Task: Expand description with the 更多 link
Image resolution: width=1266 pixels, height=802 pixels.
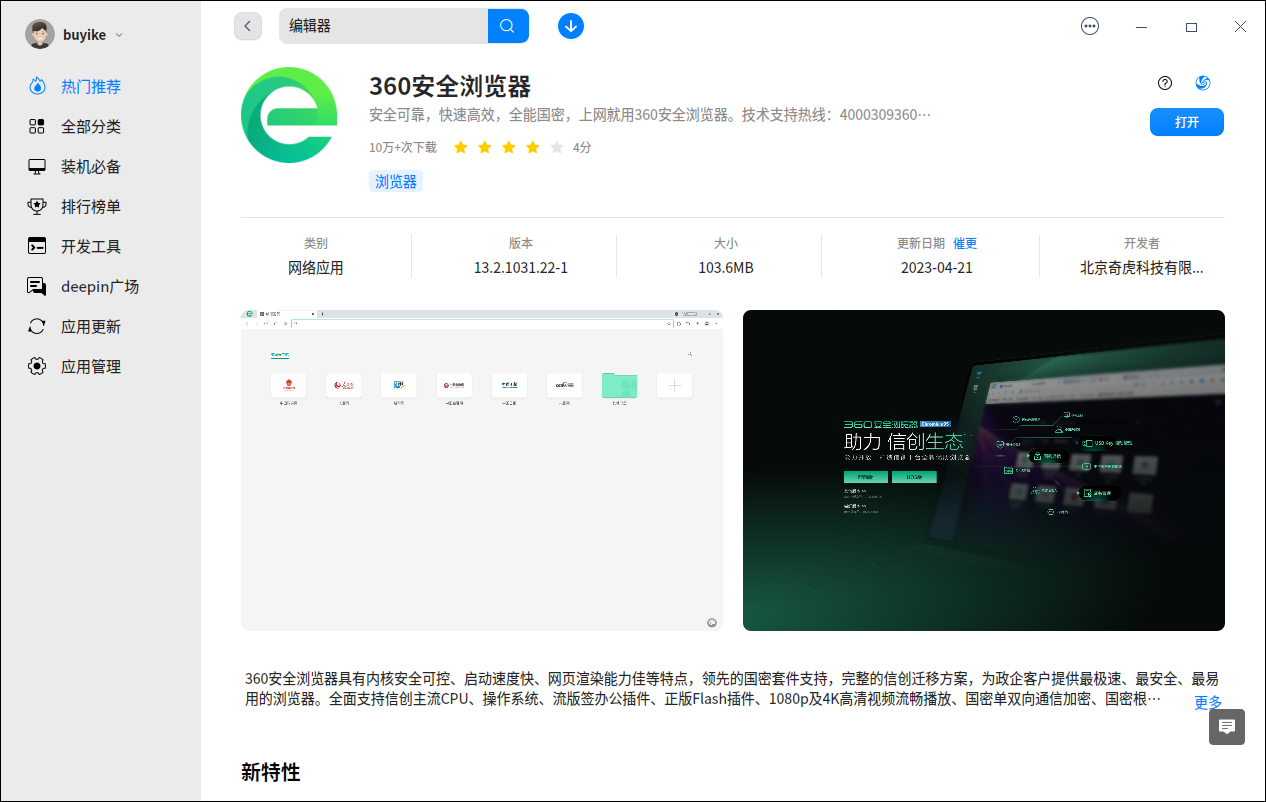Action: click(x=1206, y=703)
